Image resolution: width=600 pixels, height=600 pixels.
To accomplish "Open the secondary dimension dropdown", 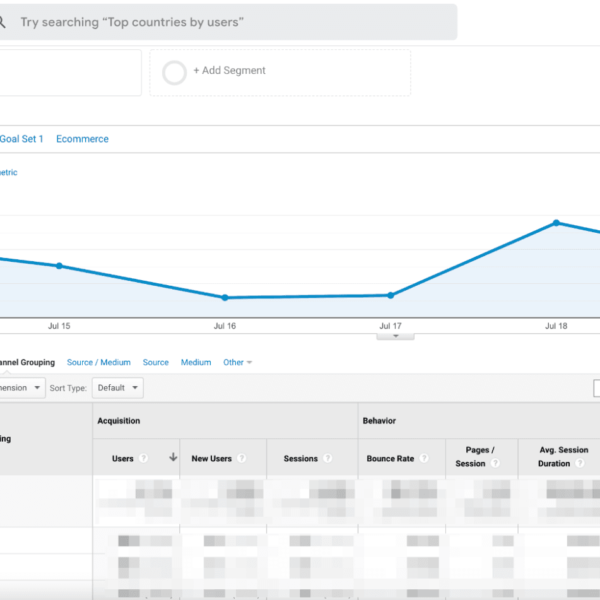I will (x=22, y=388).
